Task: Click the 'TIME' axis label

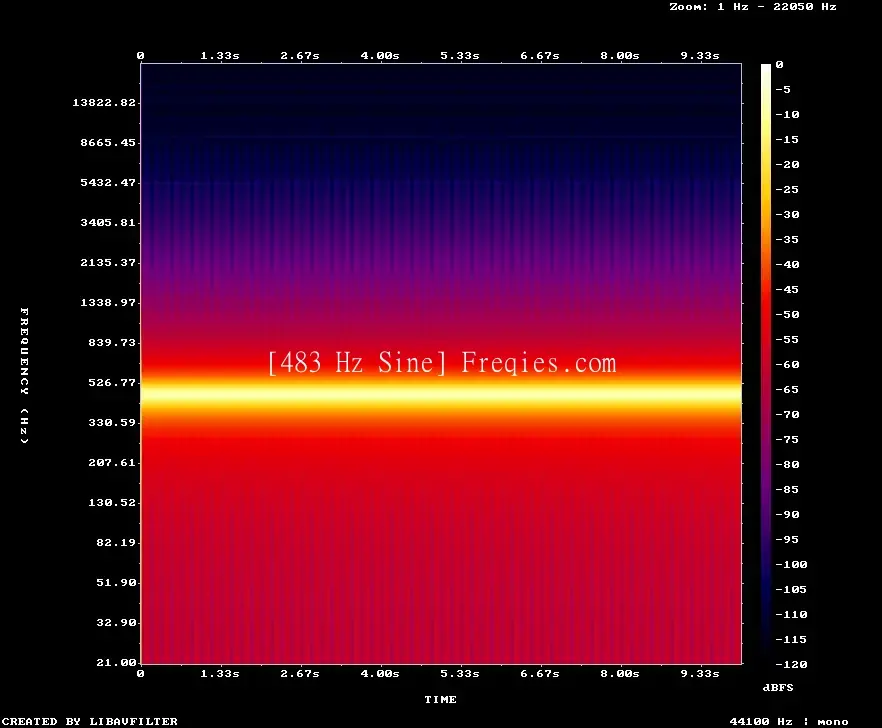Action: 440,699
